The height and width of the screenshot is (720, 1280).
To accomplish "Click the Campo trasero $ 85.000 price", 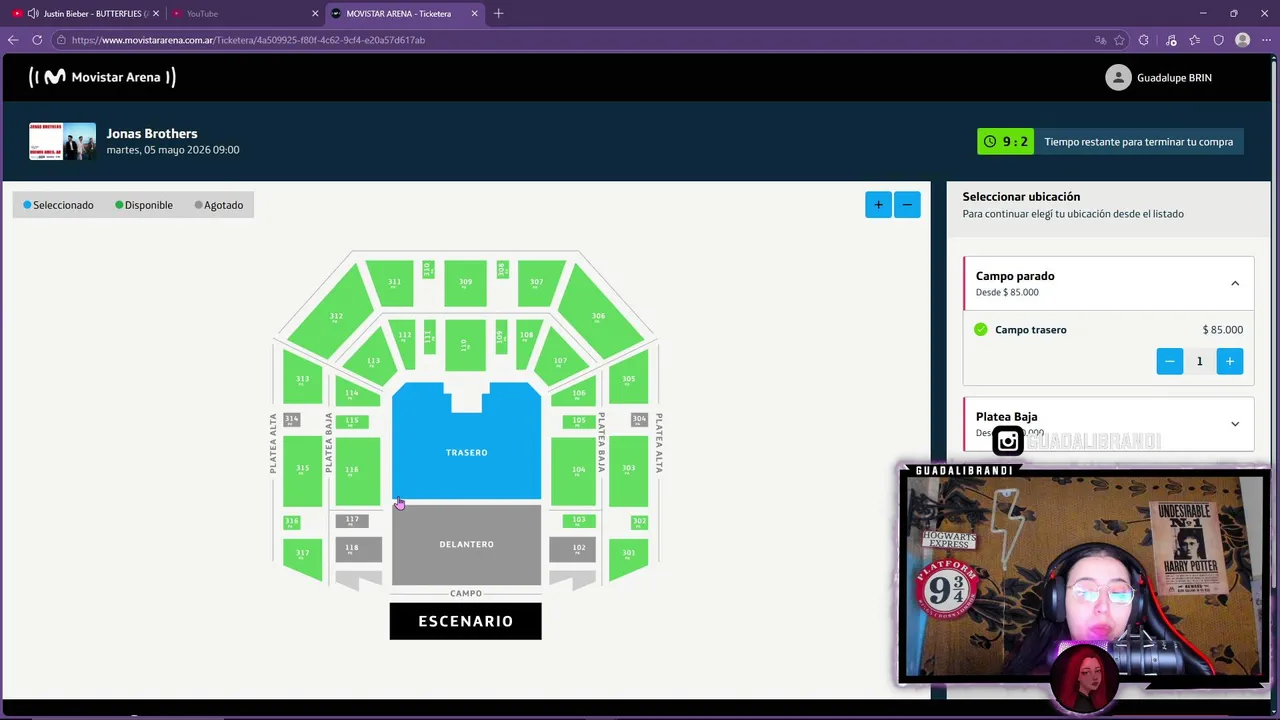I will click(x=1222, y=330).
